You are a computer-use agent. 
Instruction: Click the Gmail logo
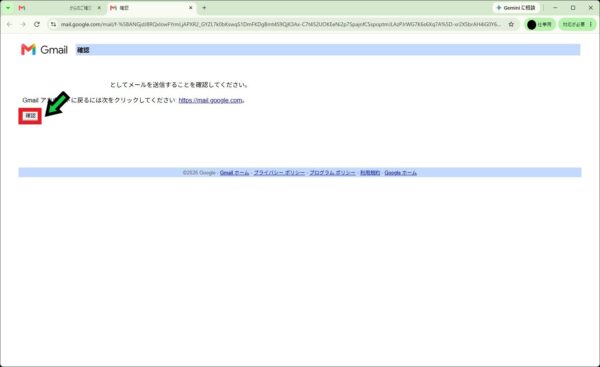[x=44, y=50]
